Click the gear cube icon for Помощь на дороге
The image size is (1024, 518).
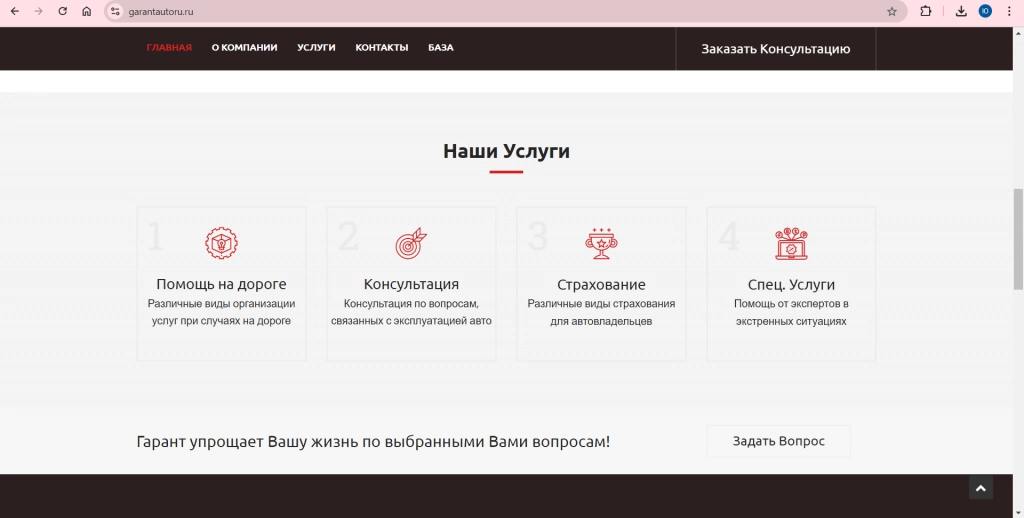click(221, 244)
